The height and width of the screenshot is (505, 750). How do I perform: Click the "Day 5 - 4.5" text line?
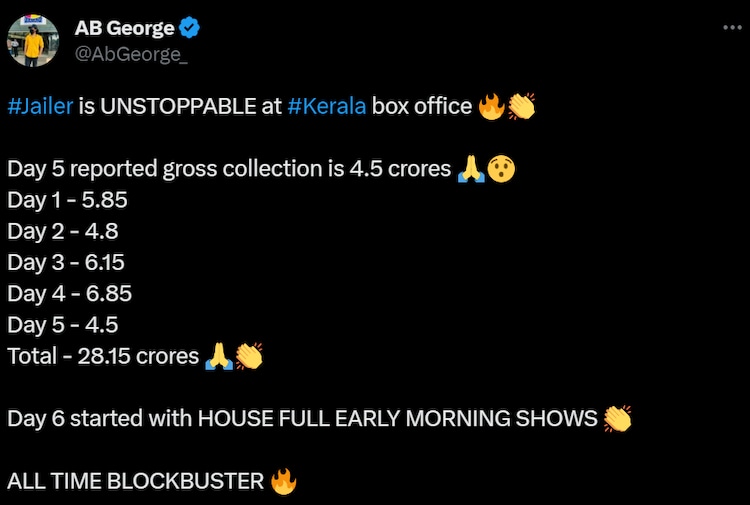[63, 325]
